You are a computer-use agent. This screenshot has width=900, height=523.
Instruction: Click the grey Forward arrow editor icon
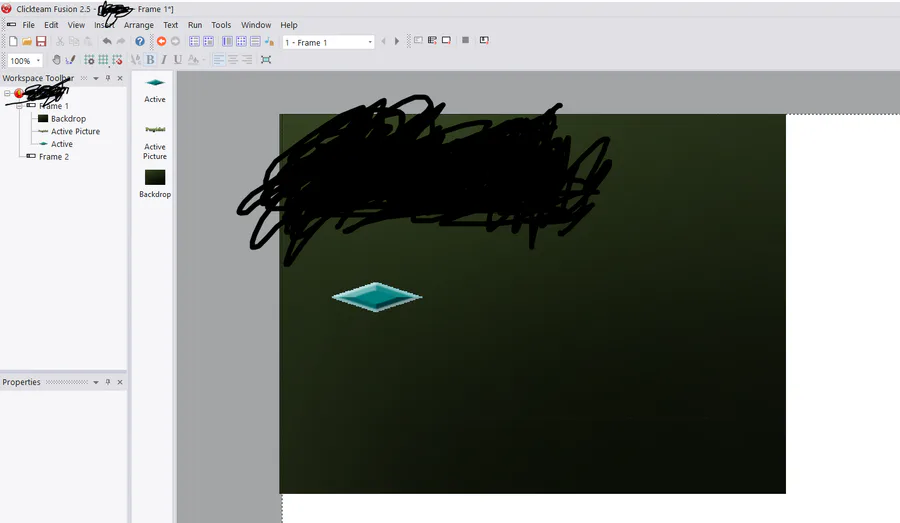tap(175, 41)
